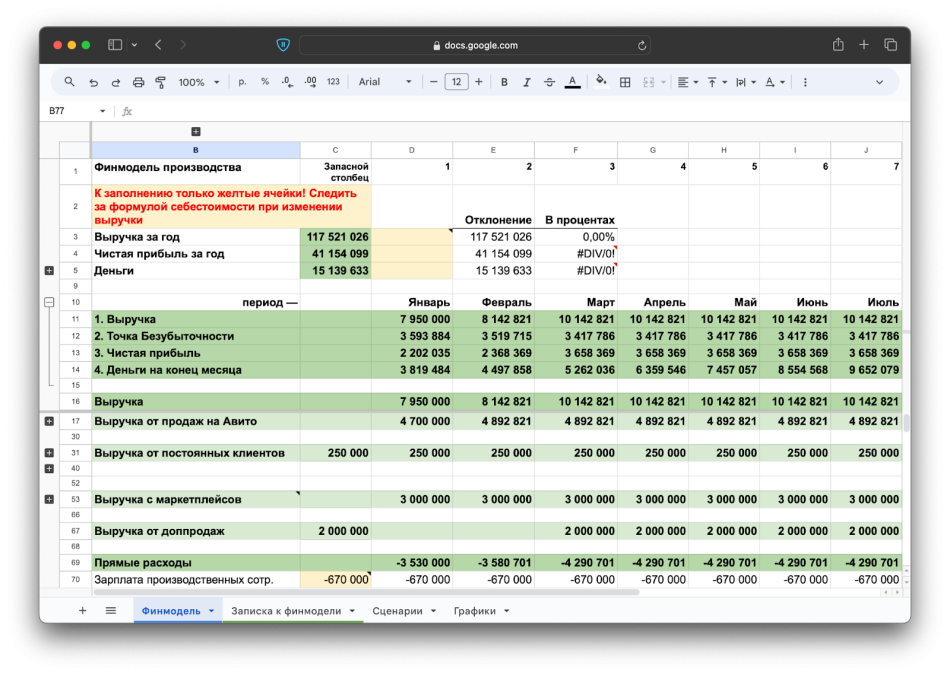Collapse the row group beside row 10
The width and height of the screenshot is (950, 675).
pos(49,302)
